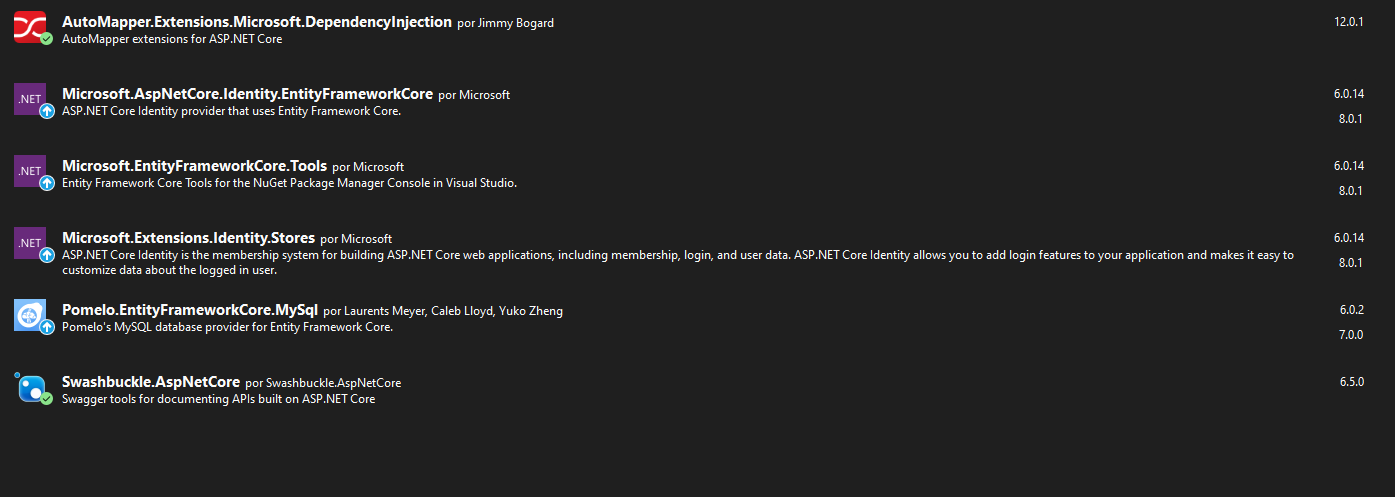
Task: Click update arrow badge on Extensions.Identity.Stores icon
Action: tap(46, 255)
